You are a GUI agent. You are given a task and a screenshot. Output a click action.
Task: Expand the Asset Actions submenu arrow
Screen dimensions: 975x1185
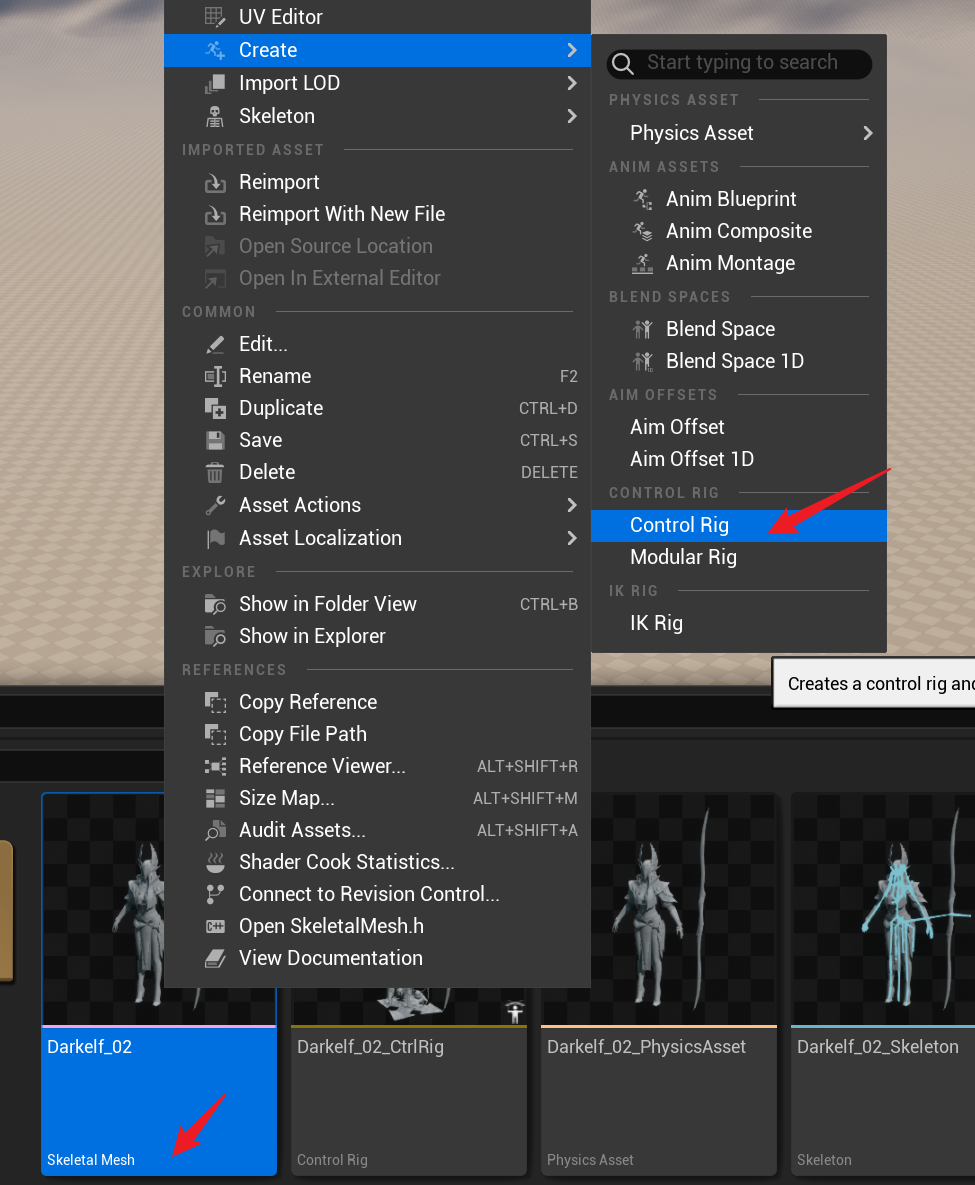pyautogui.click(x=572, y=505)
